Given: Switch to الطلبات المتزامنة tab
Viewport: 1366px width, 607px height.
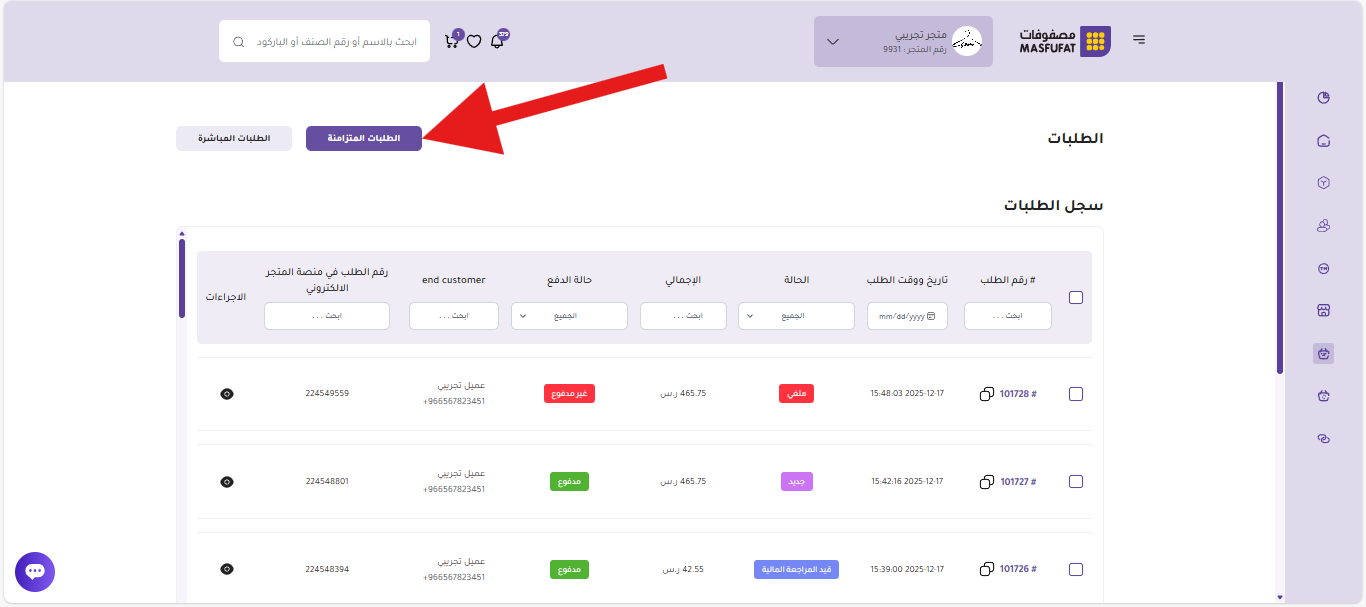Looking at the screenshot, I should click(x=364, y=138).
